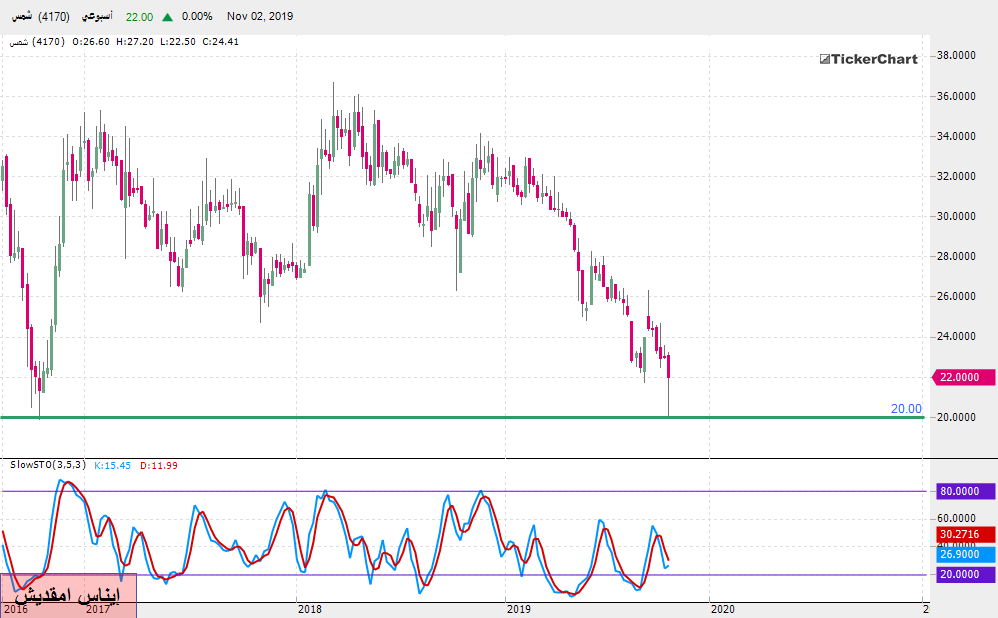998x618 pixels.
Task: Click the TickerChart logo
Action: (868, 59)
